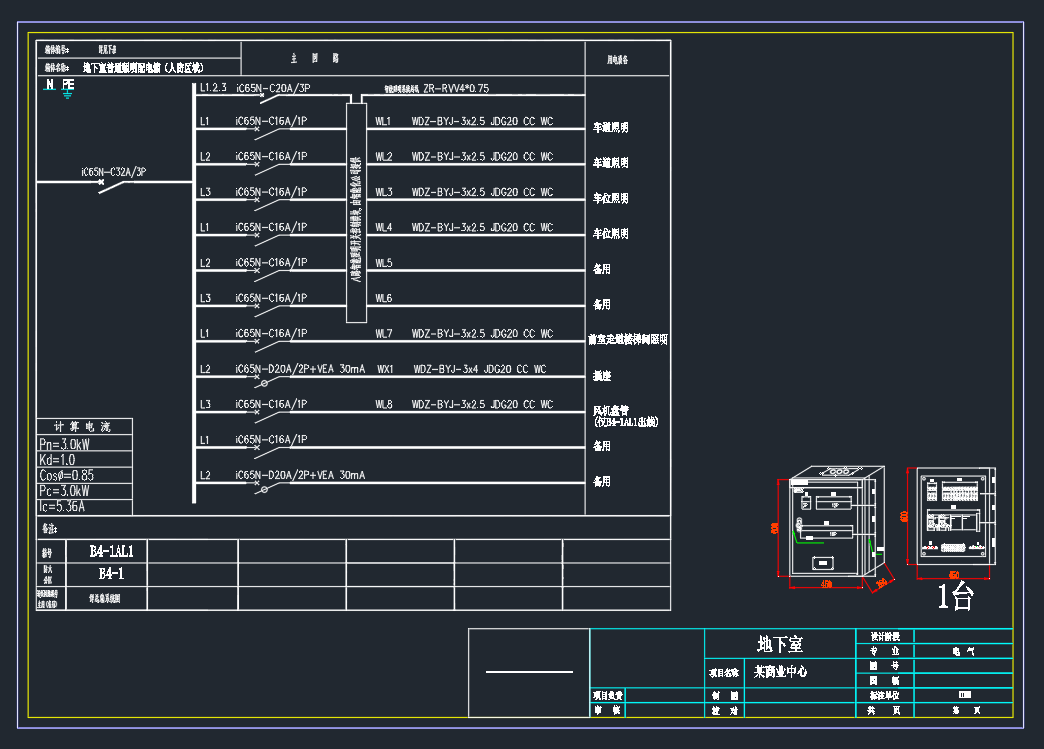Click the 车道照明 label in WL1 row
The width and height of the screenshot is (1044, 749).
[x=611, y=127]
